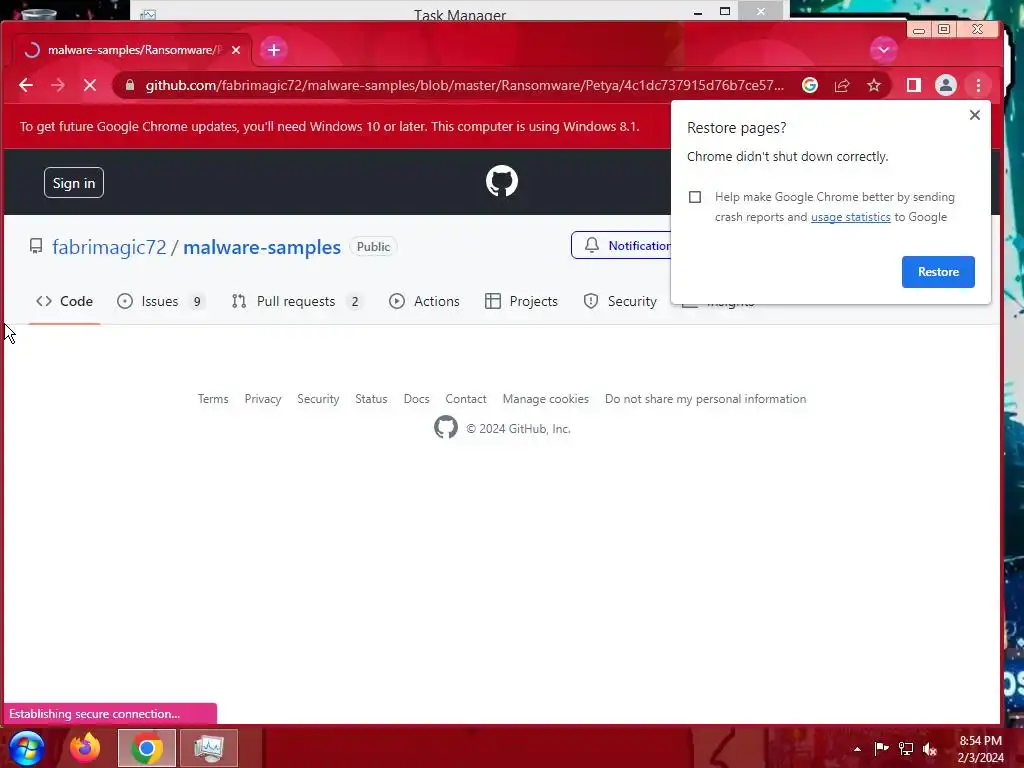Restore the previous Chrome pages

pyautogui.click(x=938, y=272)
